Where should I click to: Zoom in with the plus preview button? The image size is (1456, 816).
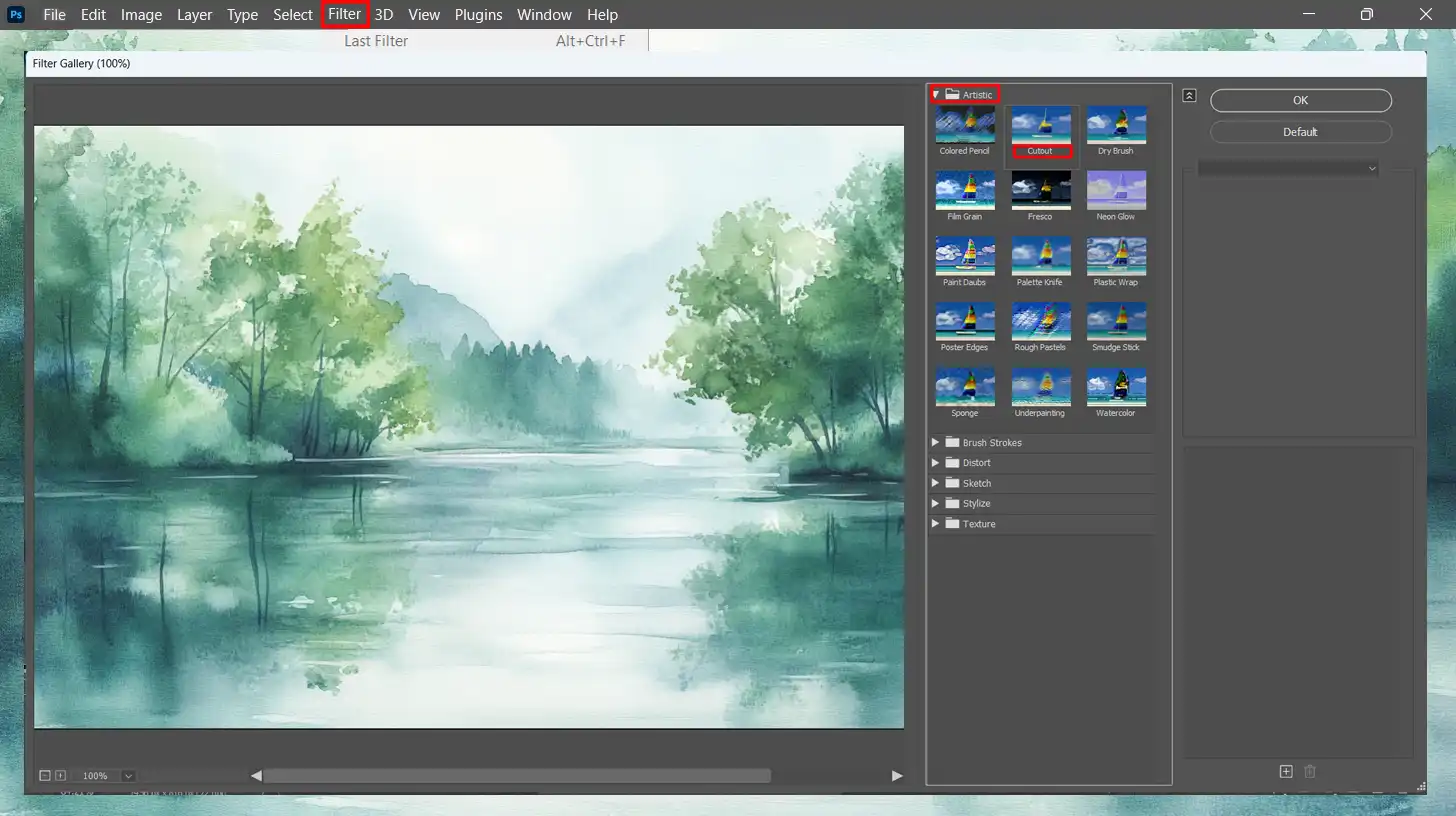pos(60,775)
